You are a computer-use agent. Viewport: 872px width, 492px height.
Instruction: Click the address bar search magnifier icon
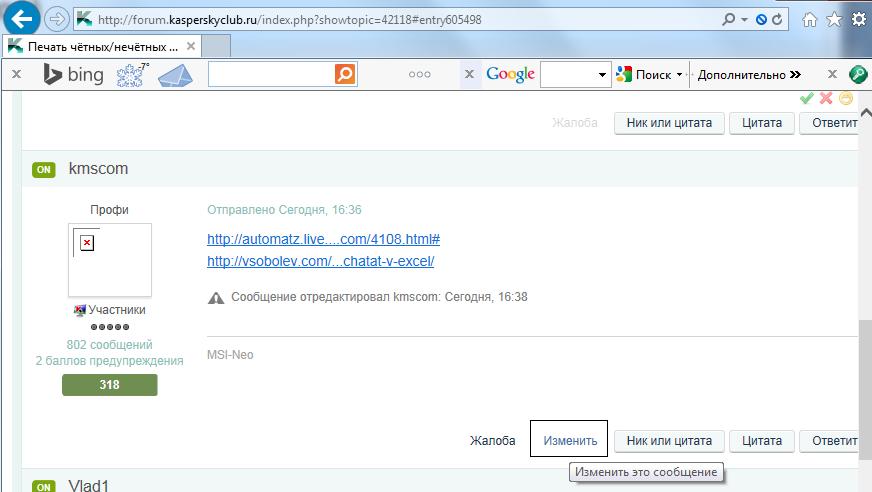[728, 19]
